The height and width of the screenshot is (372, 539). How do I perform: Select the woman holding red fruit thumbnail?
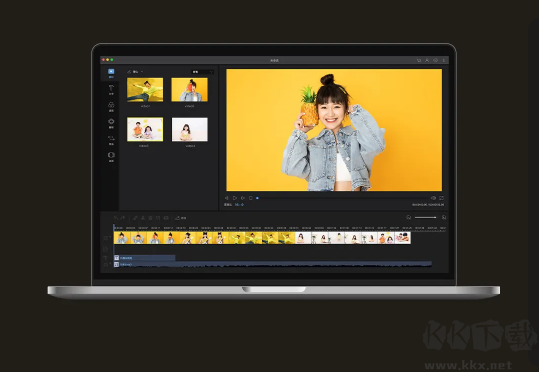tap(189, 90)
